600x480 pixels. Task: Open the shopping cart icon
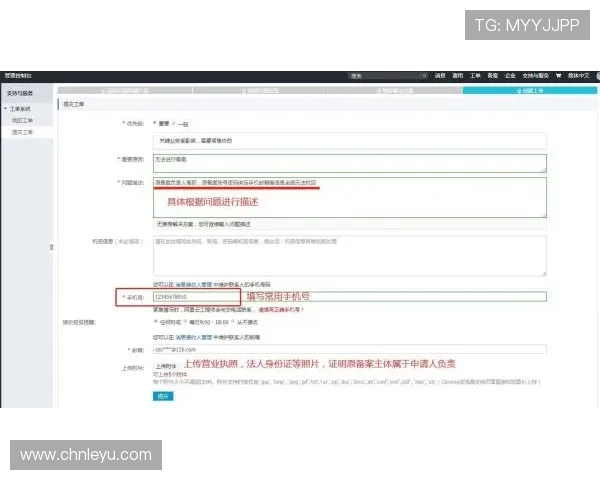coord(558,76)
